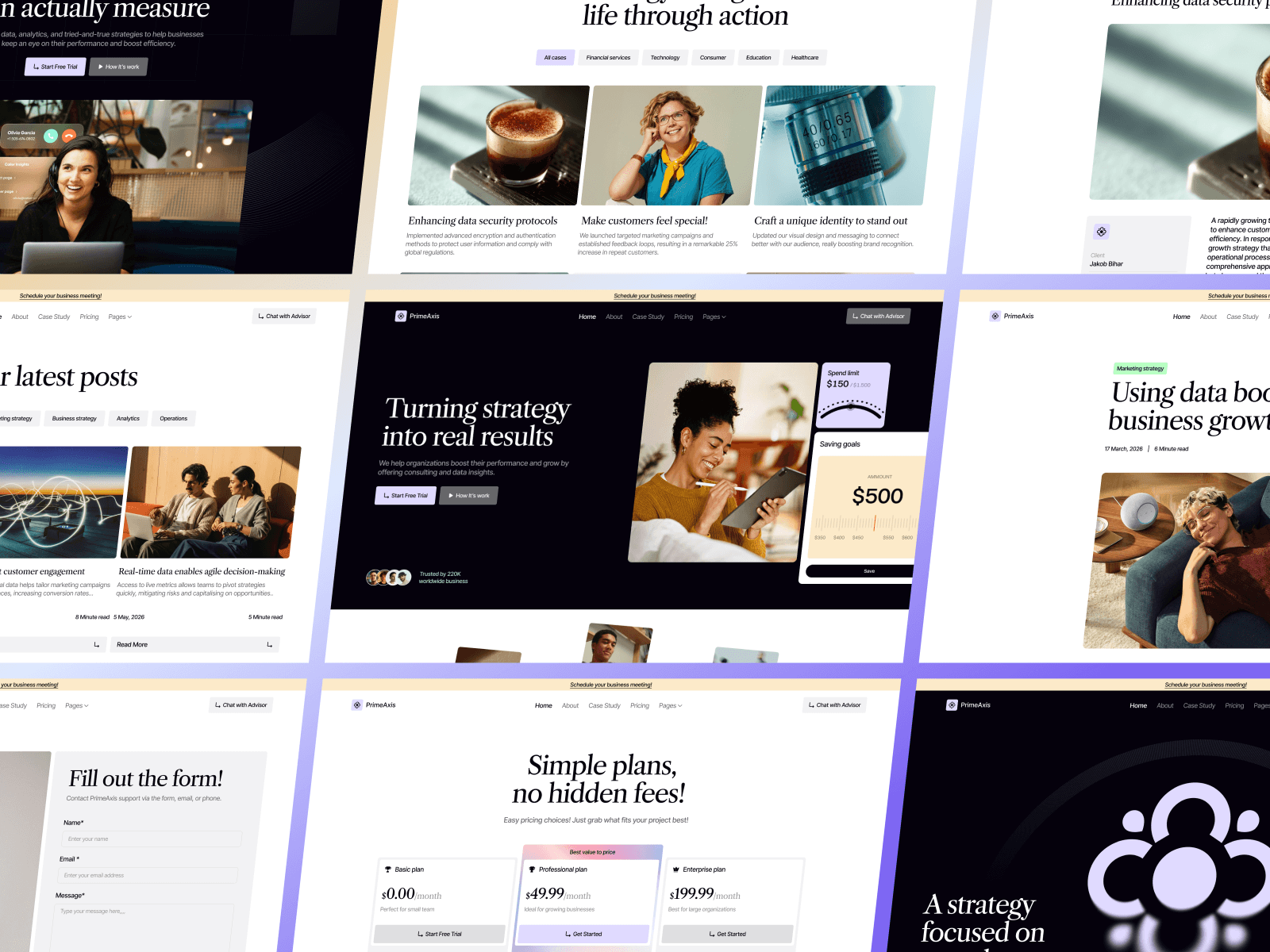Viewport: 1270px width, 952px height.
Task: Click 'How it's work' under 'Turning strategy' headline
Action: pyautogui.click(x=469, y=495)
